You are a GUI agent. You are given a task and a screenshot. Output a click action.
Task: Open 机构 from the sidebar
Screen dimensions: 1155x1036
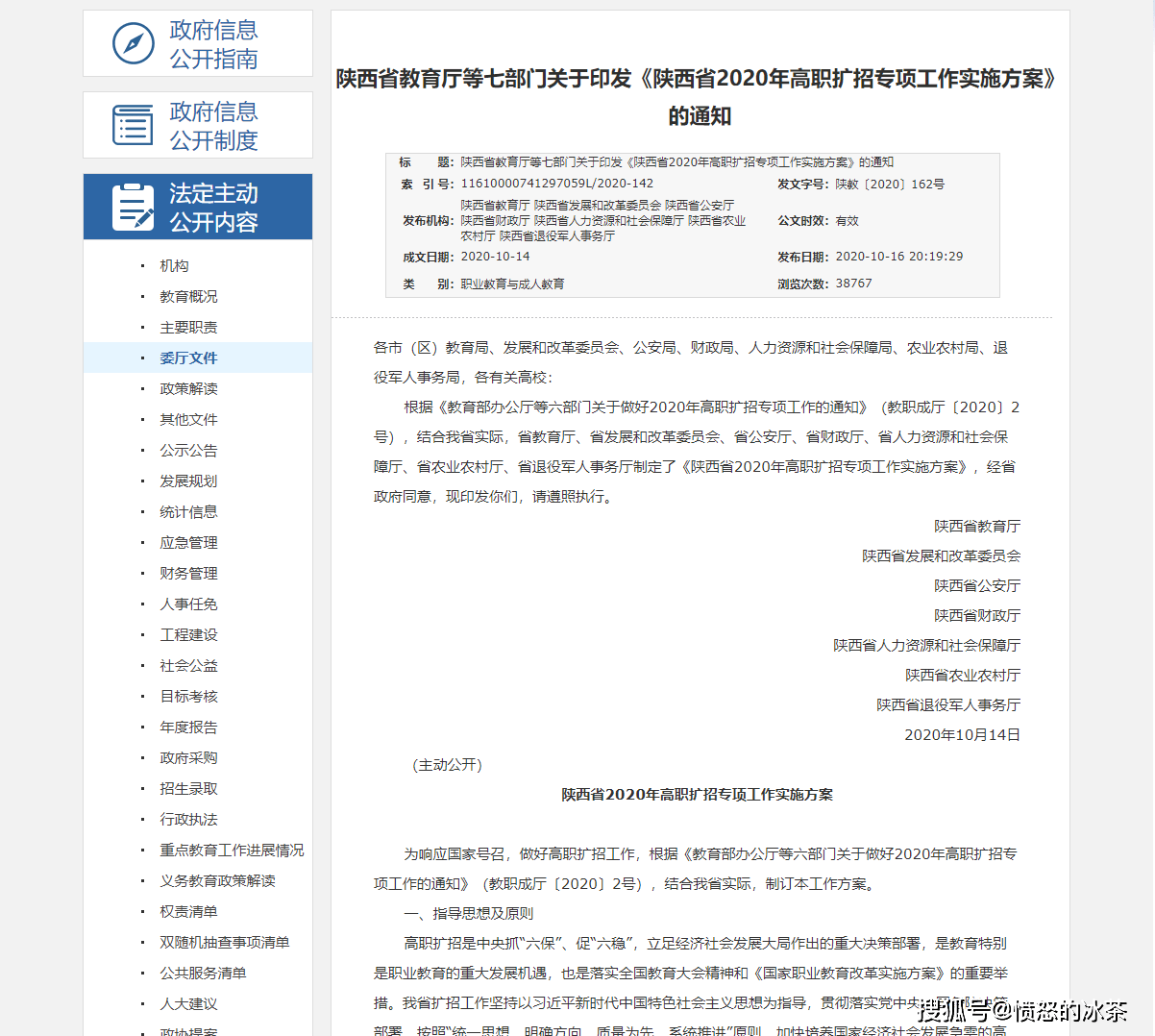(x=173, y=265)
